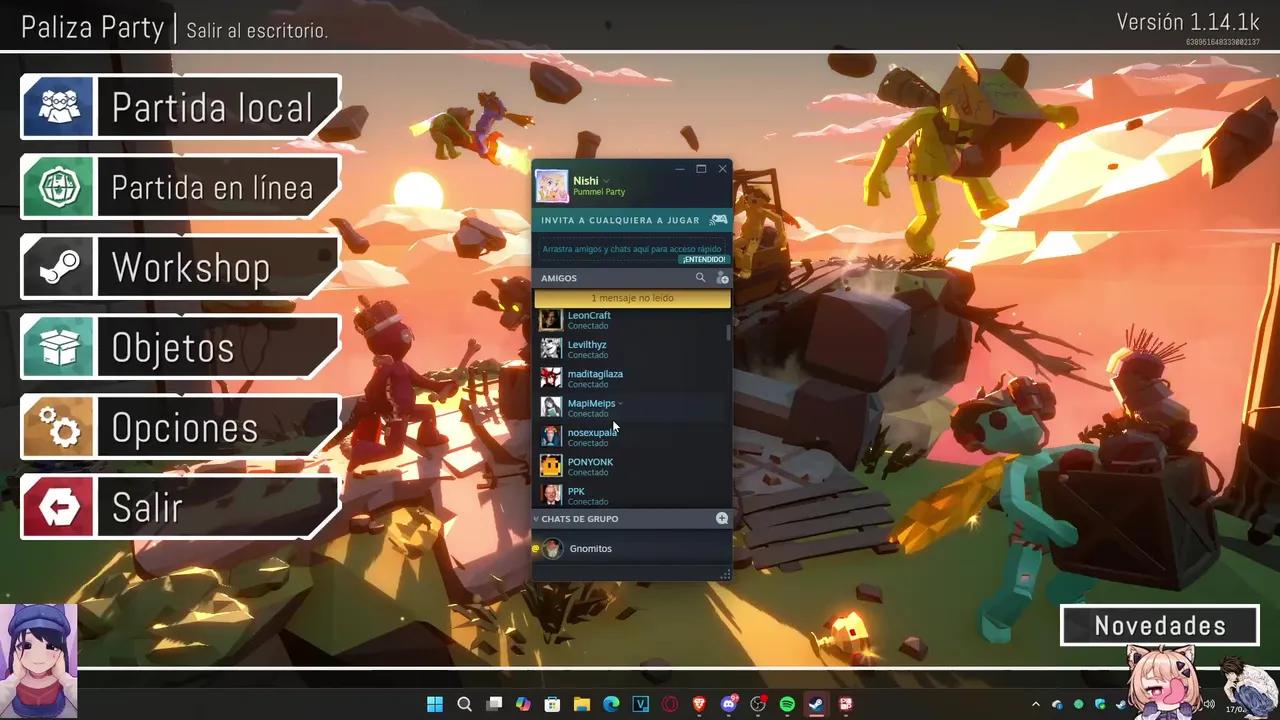Open the Workshop menu entry
The image size is (1280, 720).
click(x=180, y=267)
